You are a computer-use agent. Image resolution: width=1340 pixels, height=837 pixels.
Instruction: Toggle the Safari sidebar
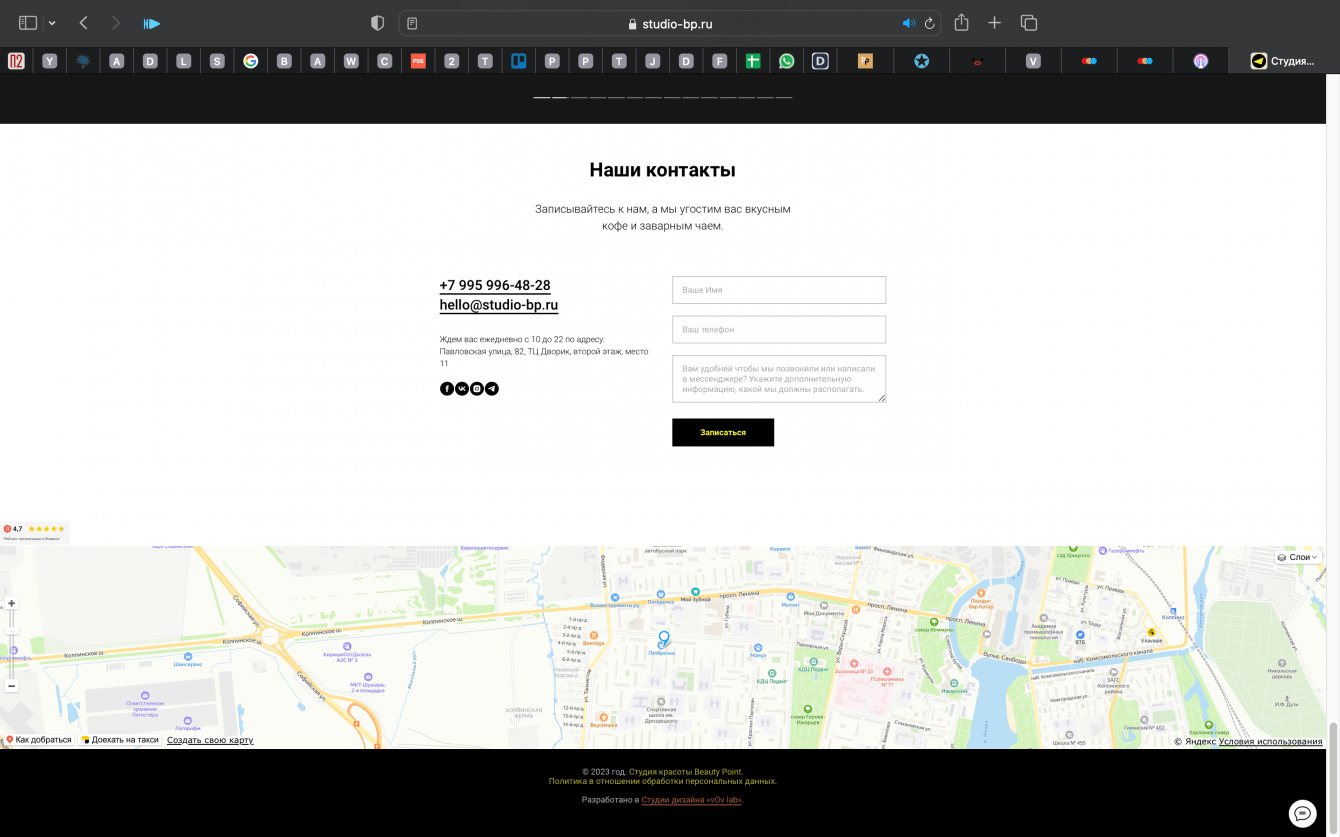pos(28,23)
